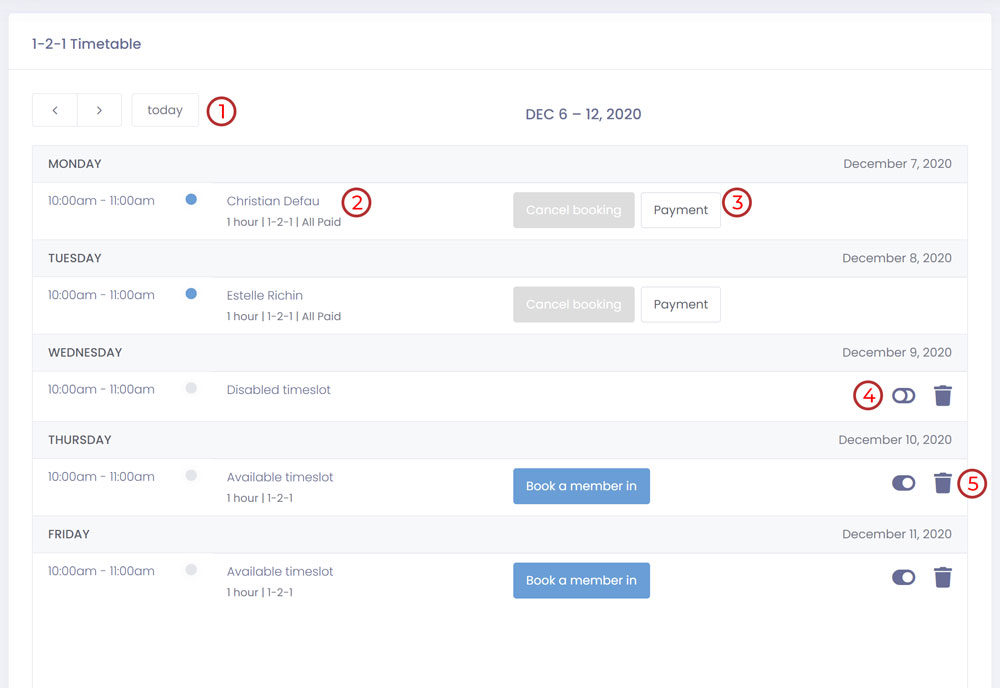Click the DEC 6 – 12, 2020 date range
This screenshot has height=688, width=1000.
583,114
